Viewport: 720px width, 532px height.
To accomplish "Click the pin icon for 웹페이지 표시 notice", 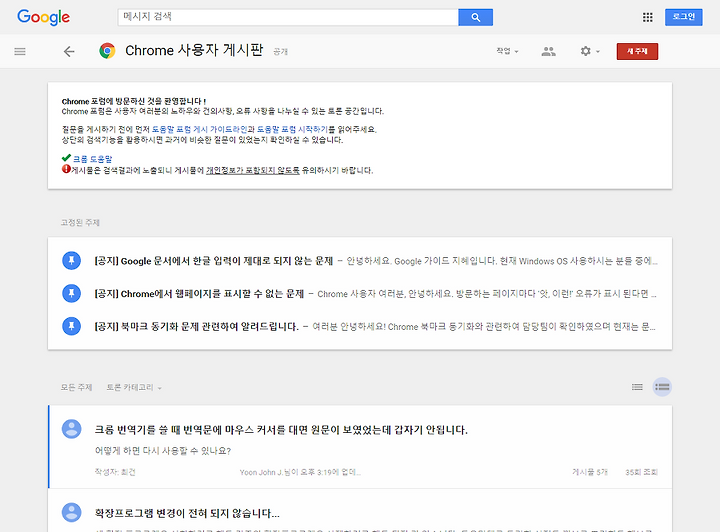I will point(71,293).
